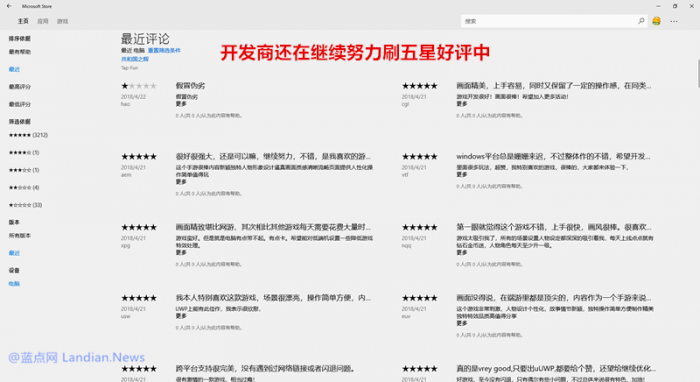
Task: Click review title starting 画面精致堪比网游
Action: click(x=273, y=227)
